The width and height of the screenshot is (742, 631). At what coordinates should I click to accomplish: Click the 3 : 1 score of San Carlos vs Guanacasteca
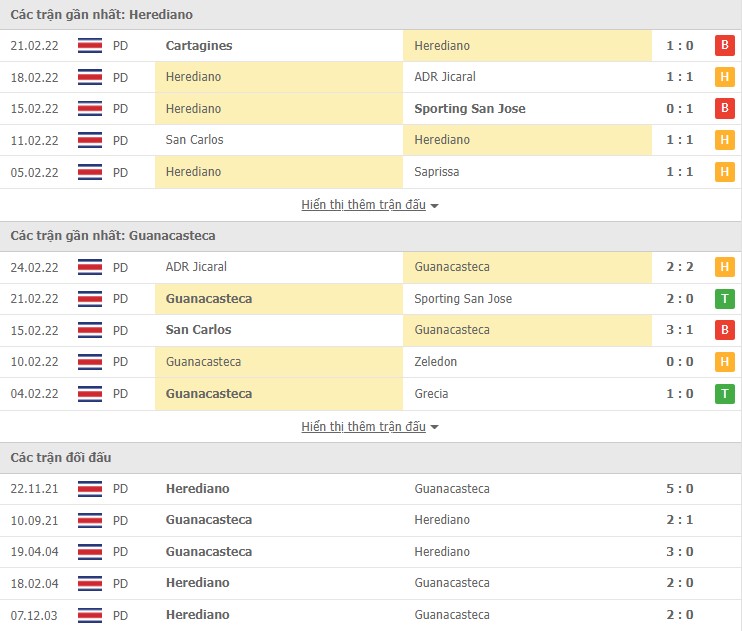[679, 330]
